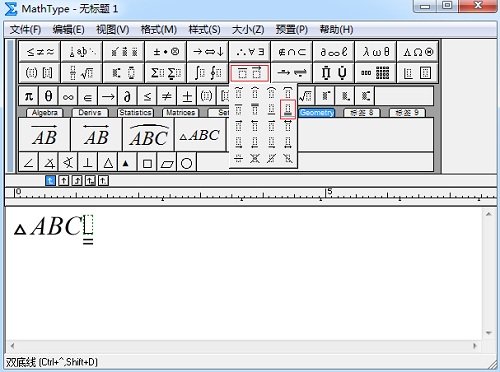This screenshot has height=372, width=500.
Task: Insert the theta symbol from small bar
Action: [48, 96]
